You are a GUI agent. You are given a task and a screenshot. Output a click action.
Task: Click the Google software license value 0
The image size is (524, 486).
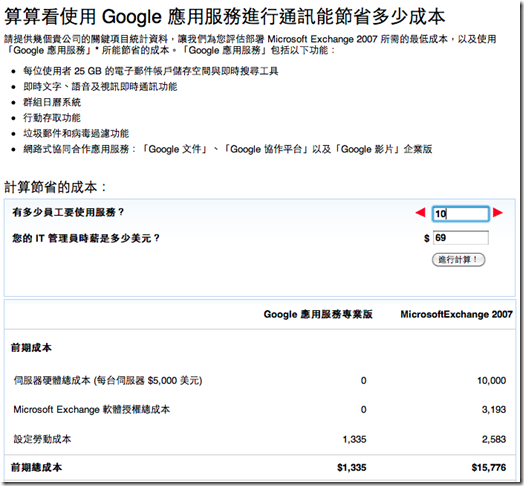click(363, 409)
